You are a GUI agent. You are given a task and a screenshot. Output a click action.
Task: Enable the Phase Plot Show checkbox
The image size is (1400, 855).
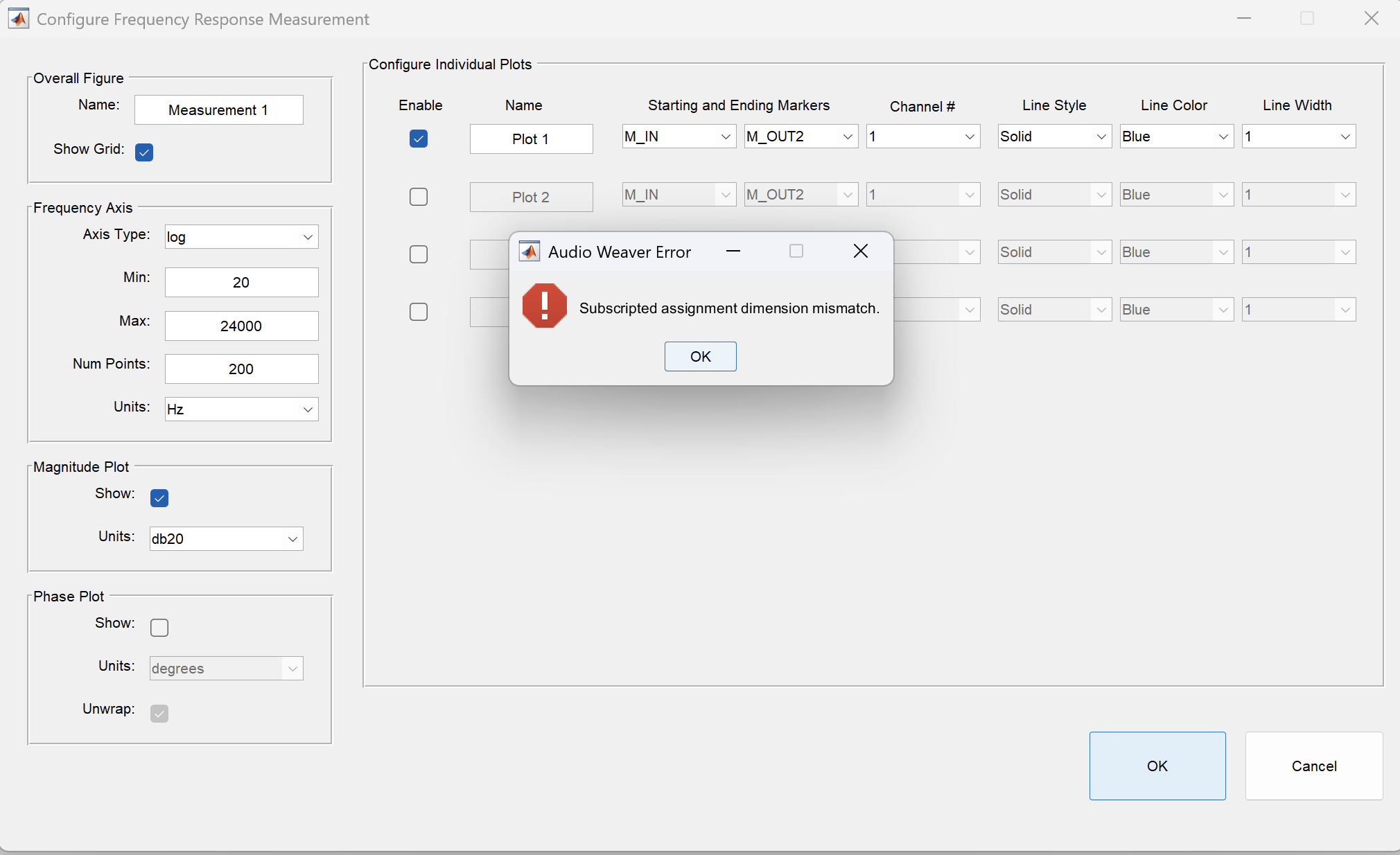click(159, 628)
